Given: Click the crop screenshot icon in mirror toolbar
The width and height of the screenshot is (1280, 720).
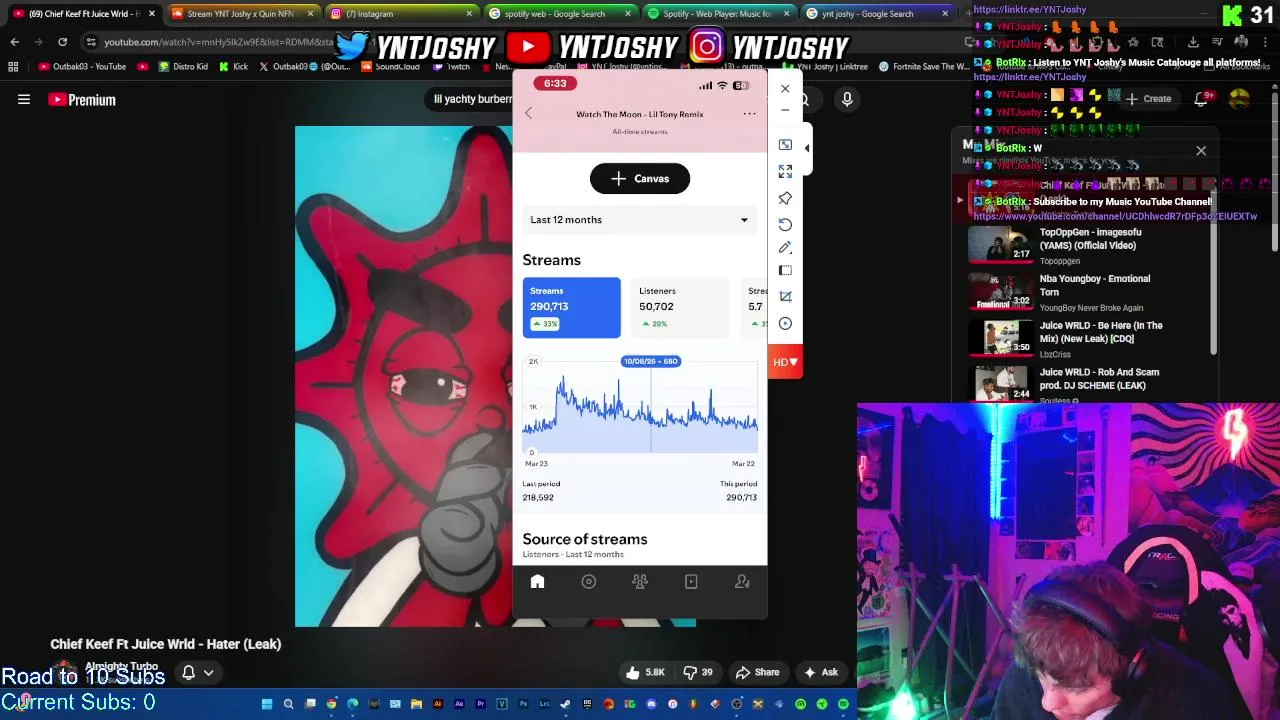Looking at the screenshot, I should click(x=785, y=297).
